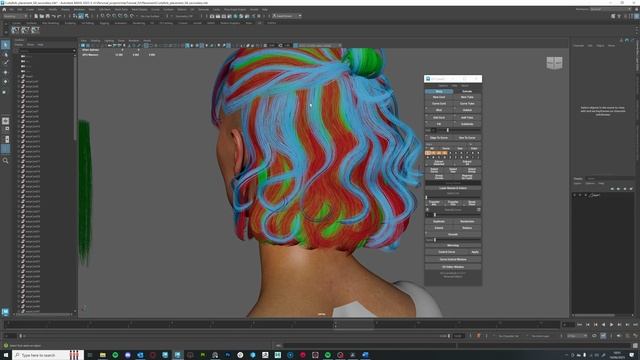Click second GS CurveTools shelf icon
Image resolution: width=640 pixels, height=360 pixels.
coord(25,30)
